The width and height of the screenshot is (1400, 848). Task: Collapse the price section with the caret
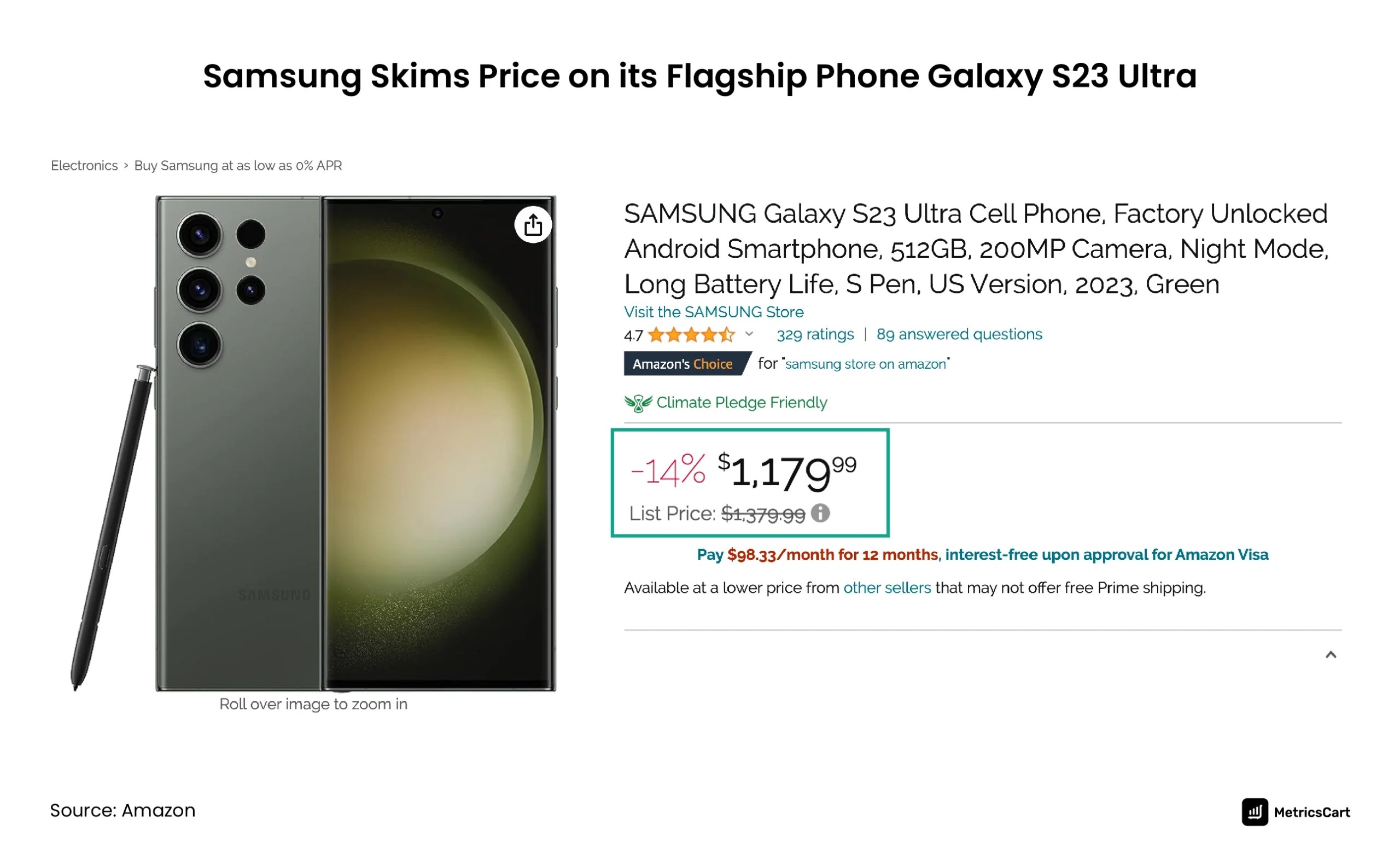pyautogui.click(x=1330, y=655)
